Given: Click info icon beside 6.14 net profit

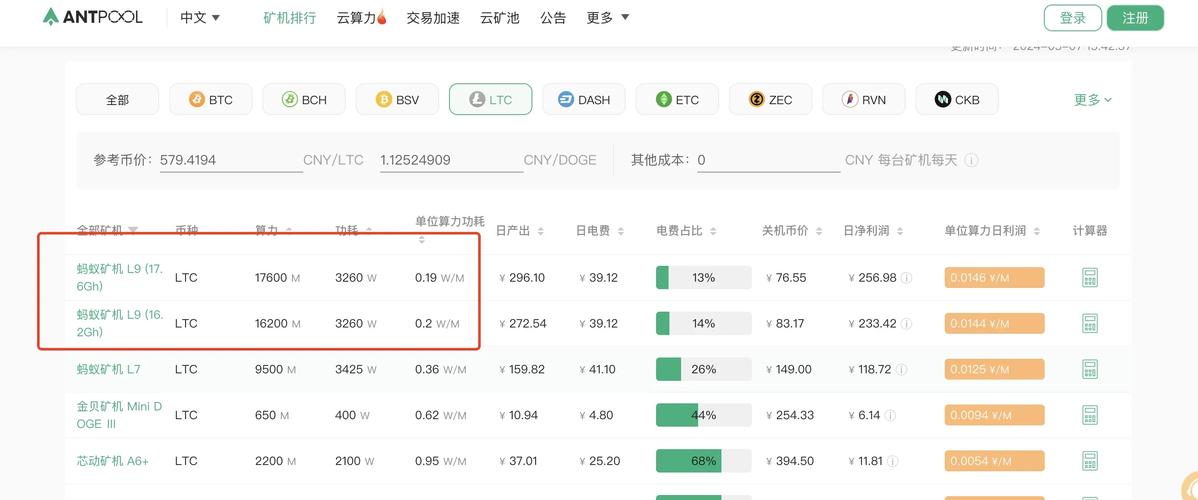Looking at the screenshot, I should [x=890, y=415].
